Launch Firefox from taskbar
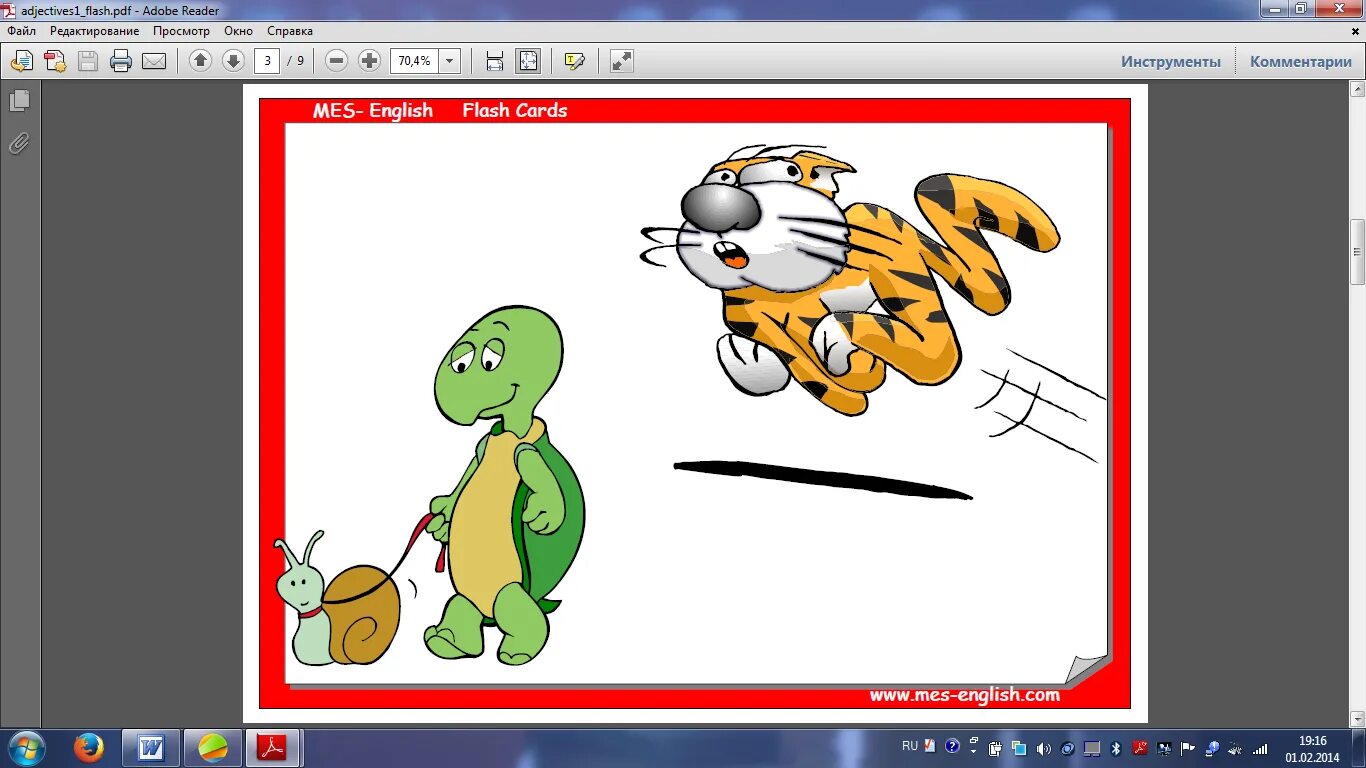1366x768 pixels. (89, 748)
